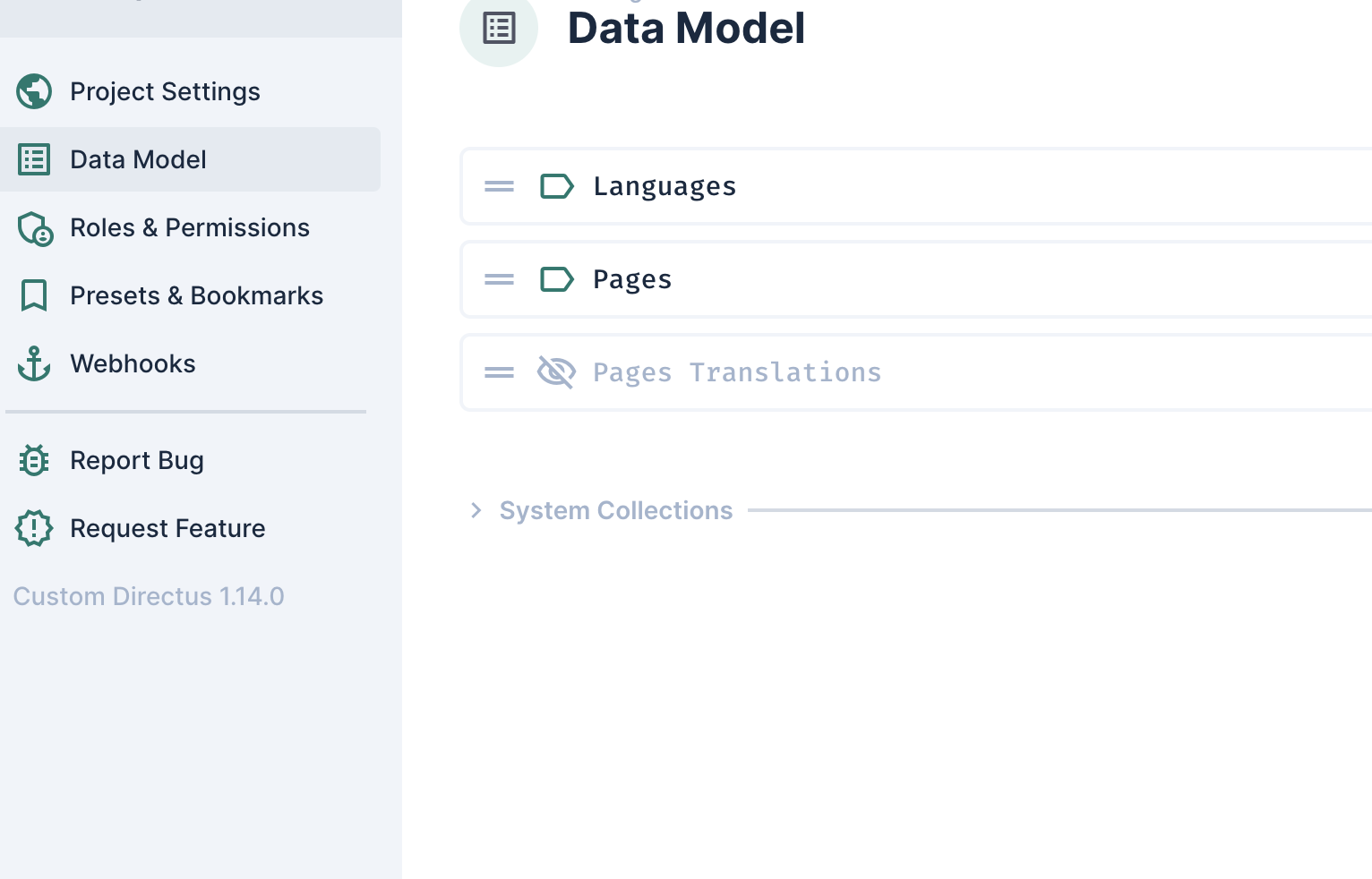Open the Roles & Permissions settings page
The width and height of the screenshot is (1372, 879).
(x=189, y=227)
